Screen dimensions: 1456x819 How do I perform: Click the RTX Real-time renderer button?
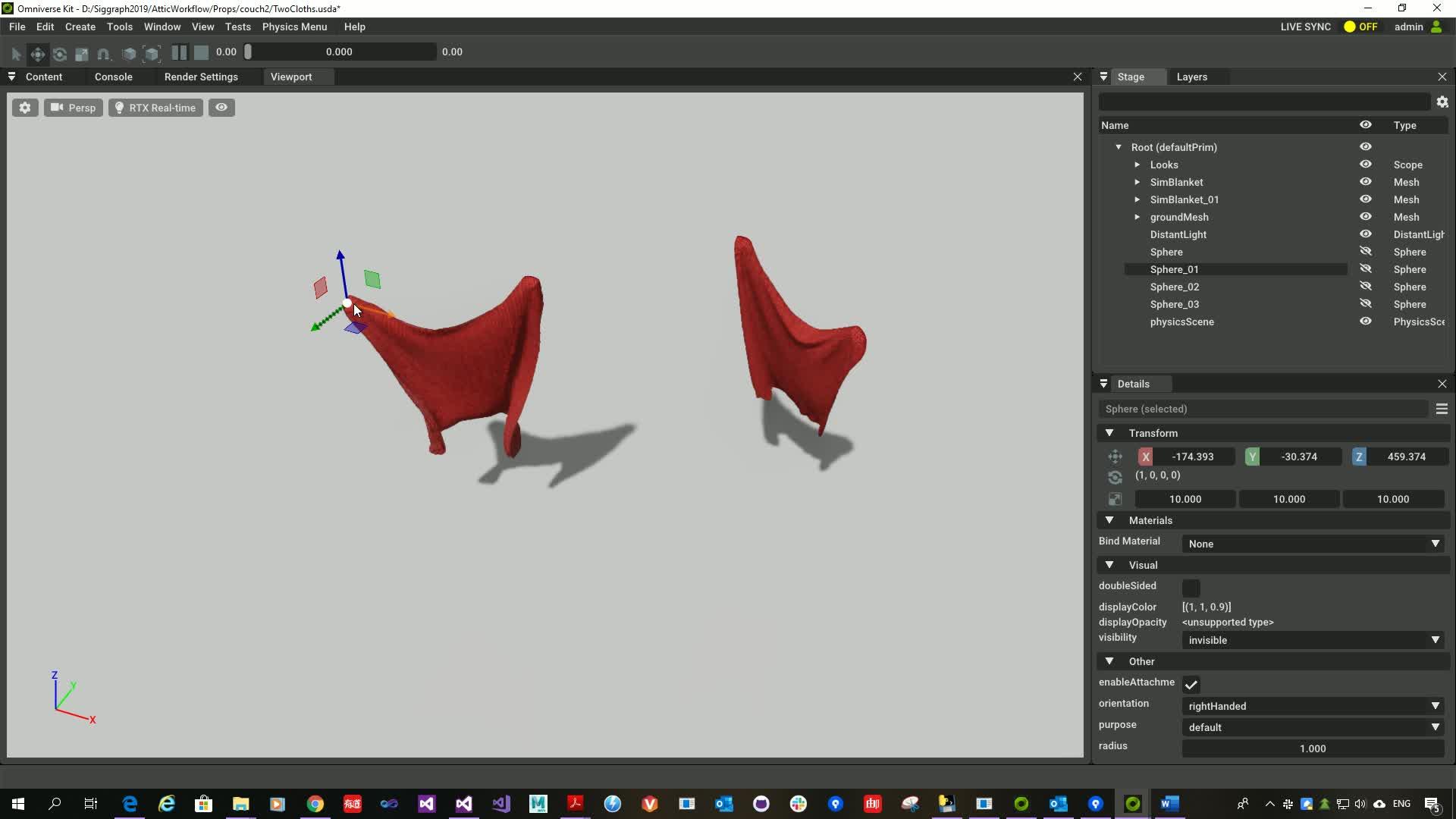[155, 107]
